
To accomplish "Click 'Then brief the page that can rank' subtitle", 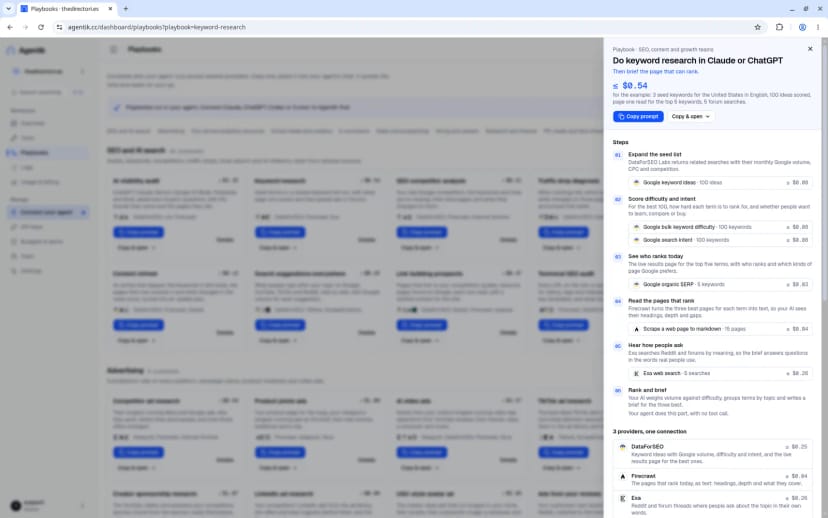I will coord(655,71).
